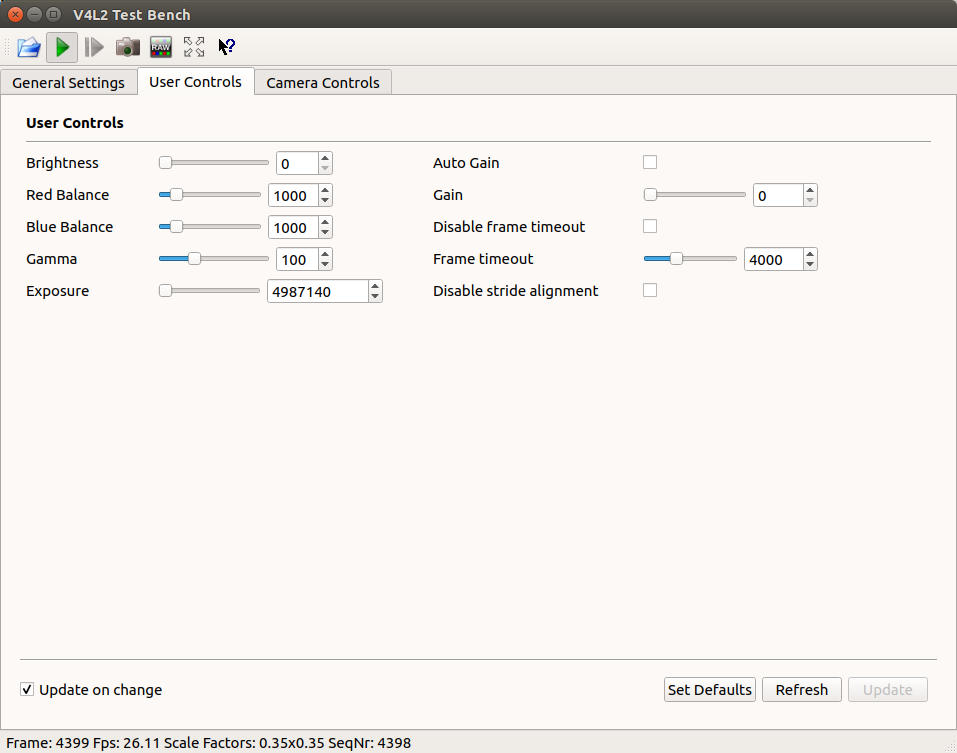Screen dimensions: 957x753
Task: Decrease Red Balance with down arrow
Action: [325, 201]
